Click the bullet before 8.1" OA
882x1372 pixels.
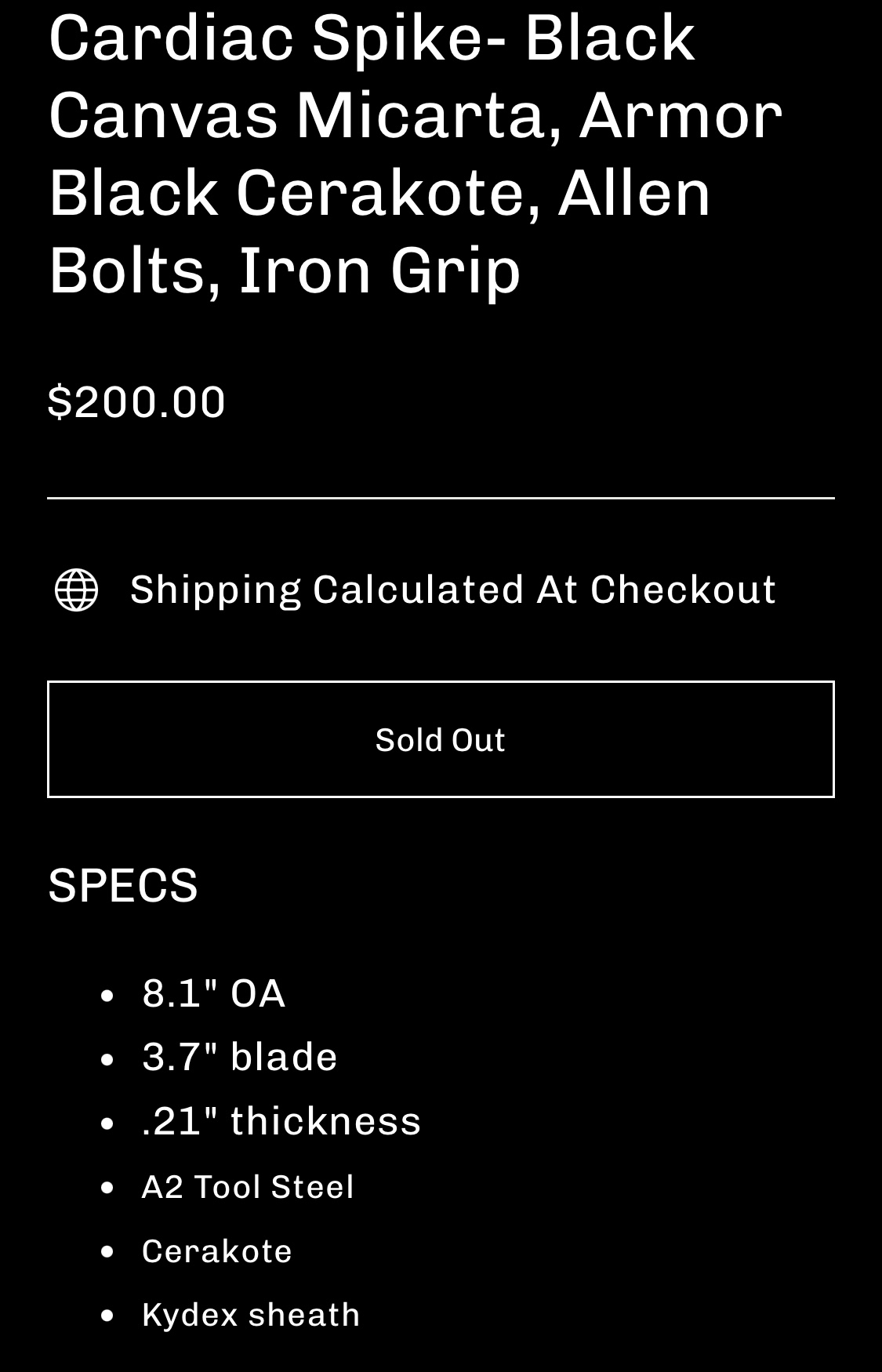pos(108,996)
